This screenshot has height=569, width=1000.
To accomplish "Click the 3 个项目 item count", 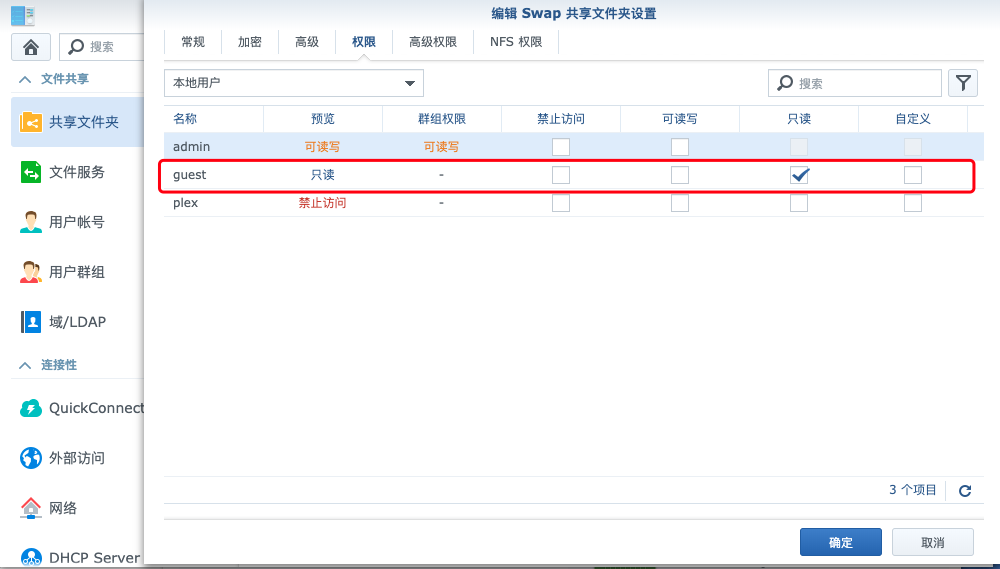I will click(913, 490).
